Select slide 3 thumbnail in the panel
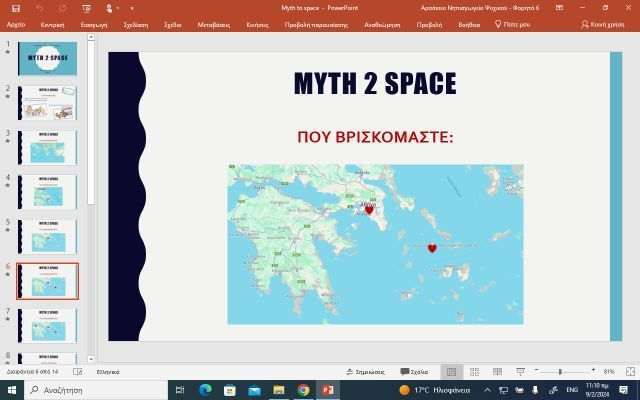 point(47,148)
